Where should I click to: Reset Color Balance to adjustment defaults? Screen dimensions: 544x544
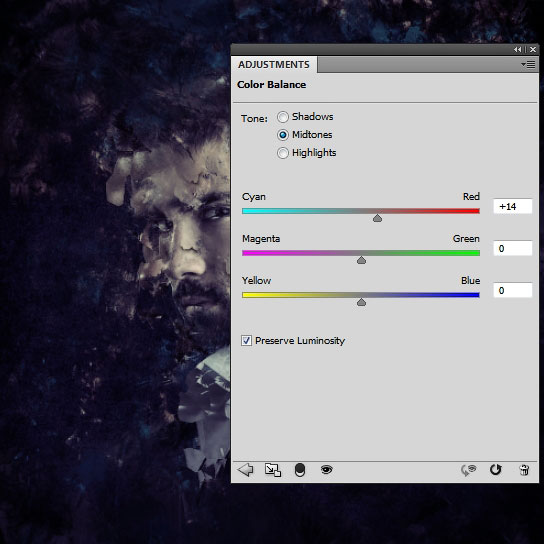[495, 470]
